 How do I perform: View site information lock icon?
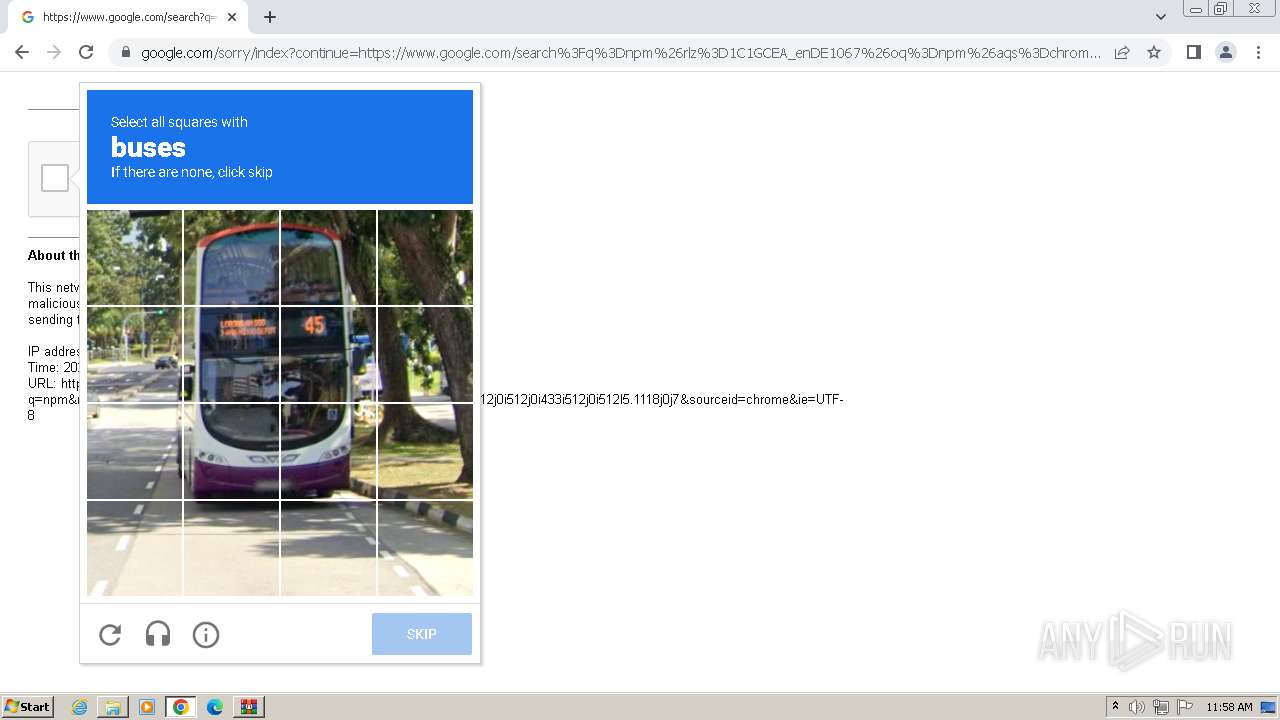(125, 52)
